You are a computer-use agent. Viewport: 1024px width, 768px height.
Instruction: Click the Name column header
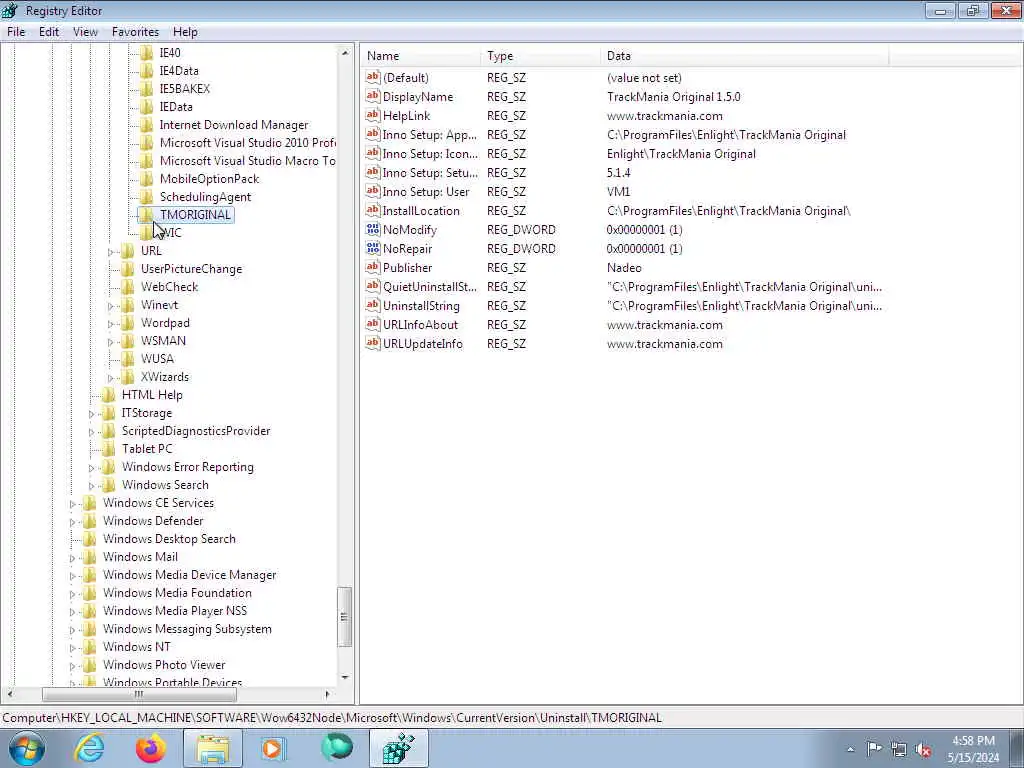422,56
